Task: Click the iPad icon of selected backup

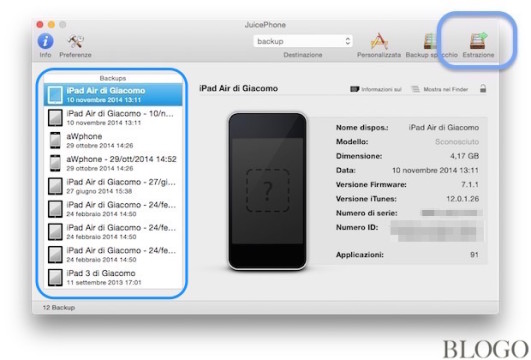Action: click(x=55, y=94)
